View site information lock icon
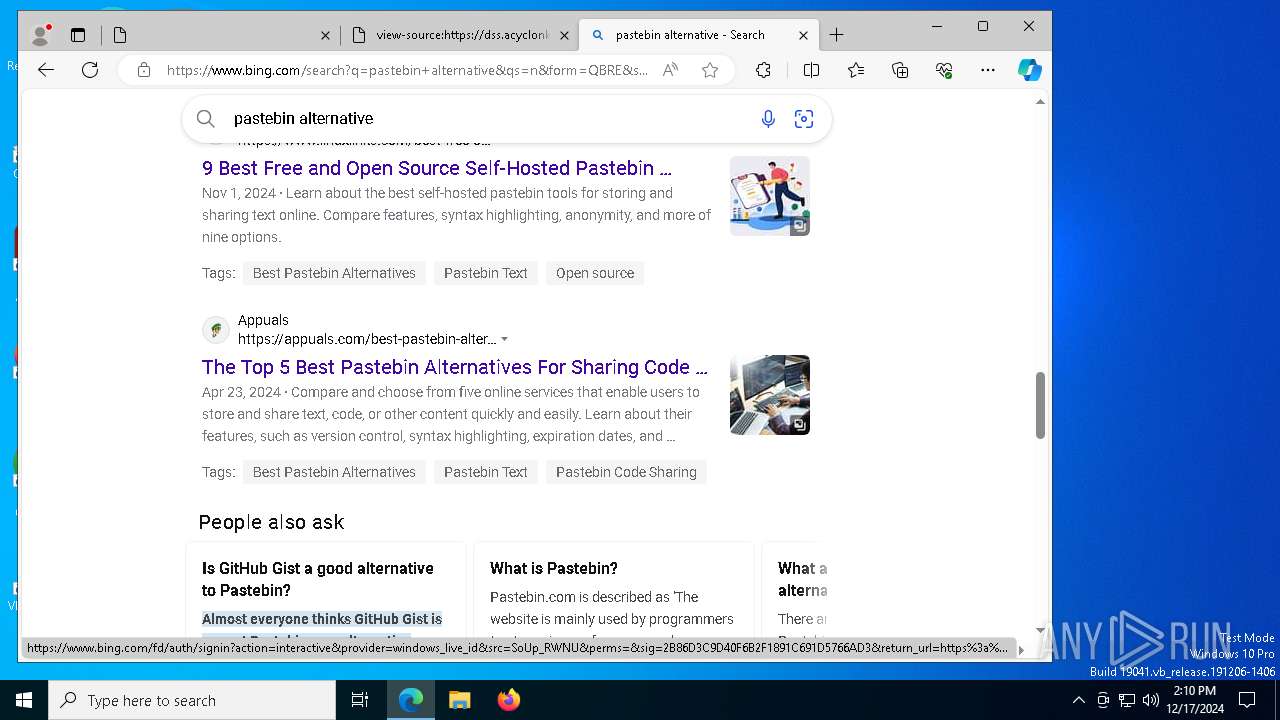1280x720 pixels. coord(144,70)
